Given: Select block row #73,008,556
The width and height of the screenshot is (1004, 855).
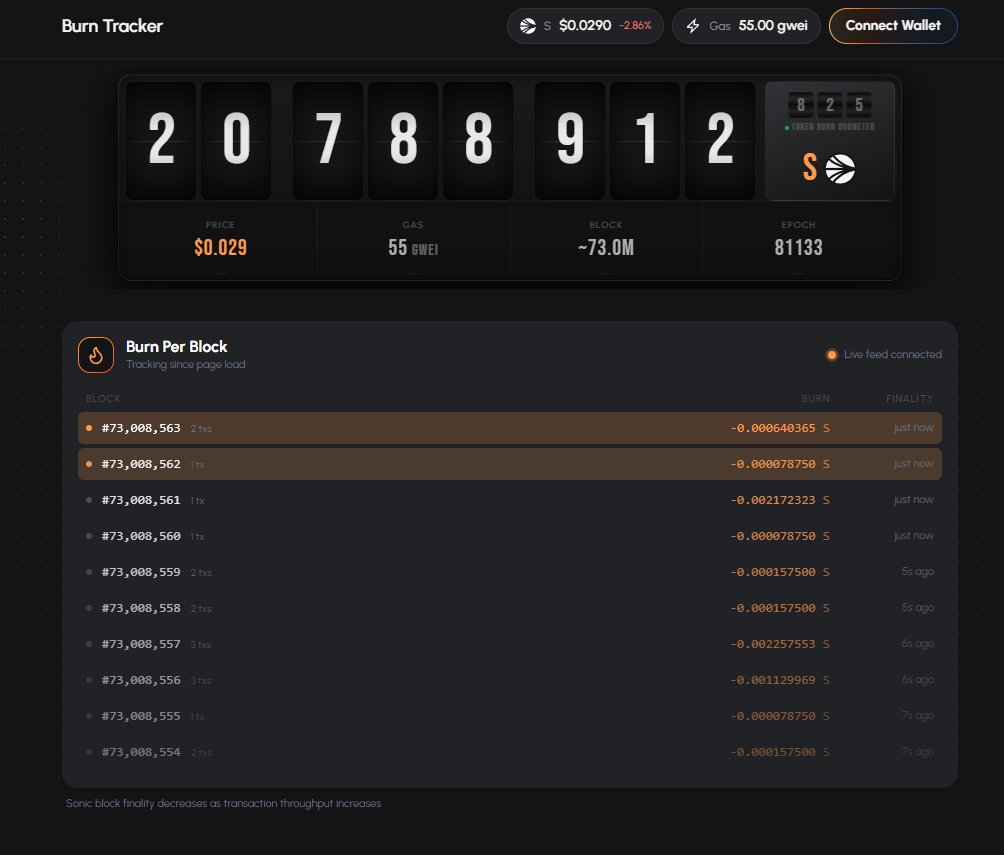Looking at the screenshot, I should [x=510, y=680].
